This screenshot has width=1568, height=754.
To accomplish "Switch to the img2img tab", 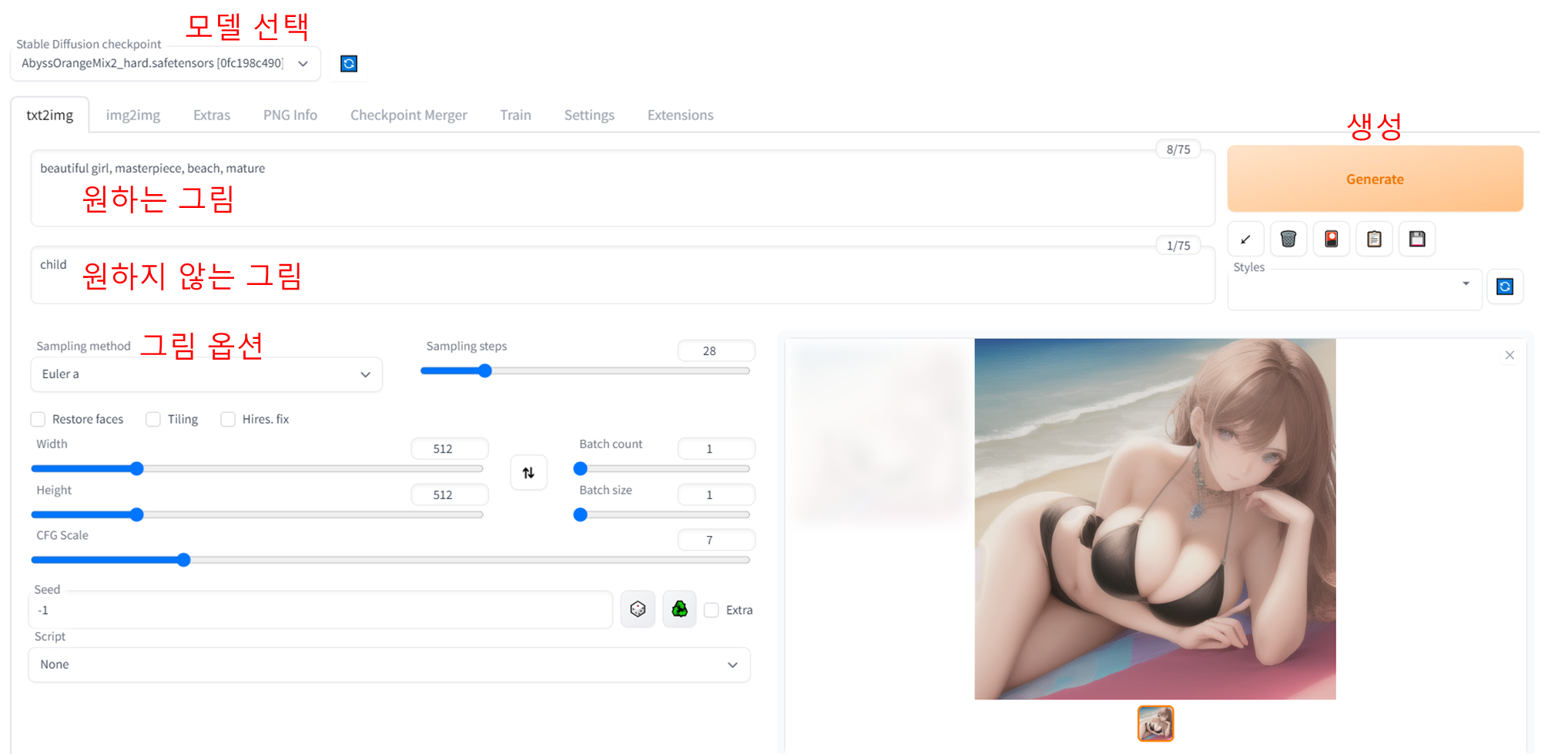I will [133, 115].
